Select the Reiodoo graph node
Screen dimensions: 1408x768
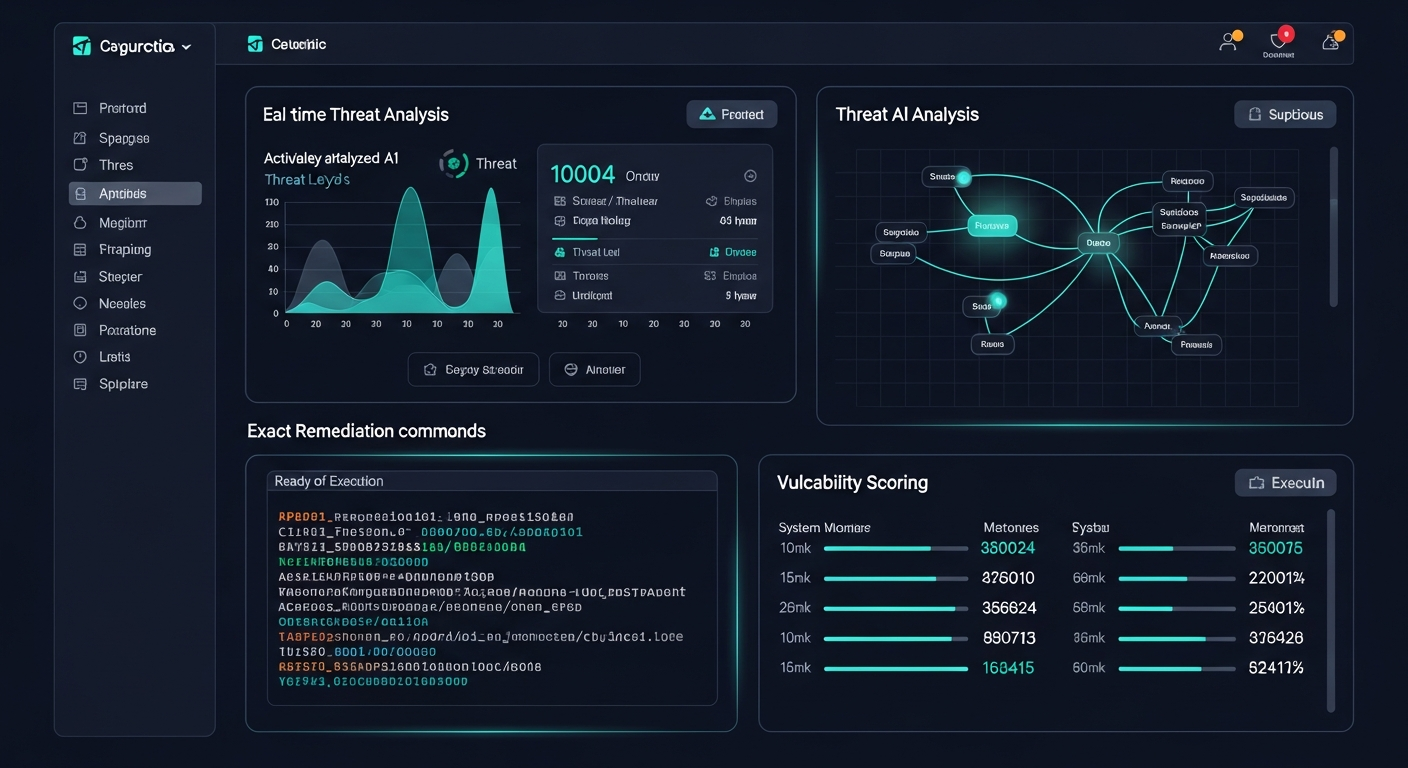(x=1187, y=181)
